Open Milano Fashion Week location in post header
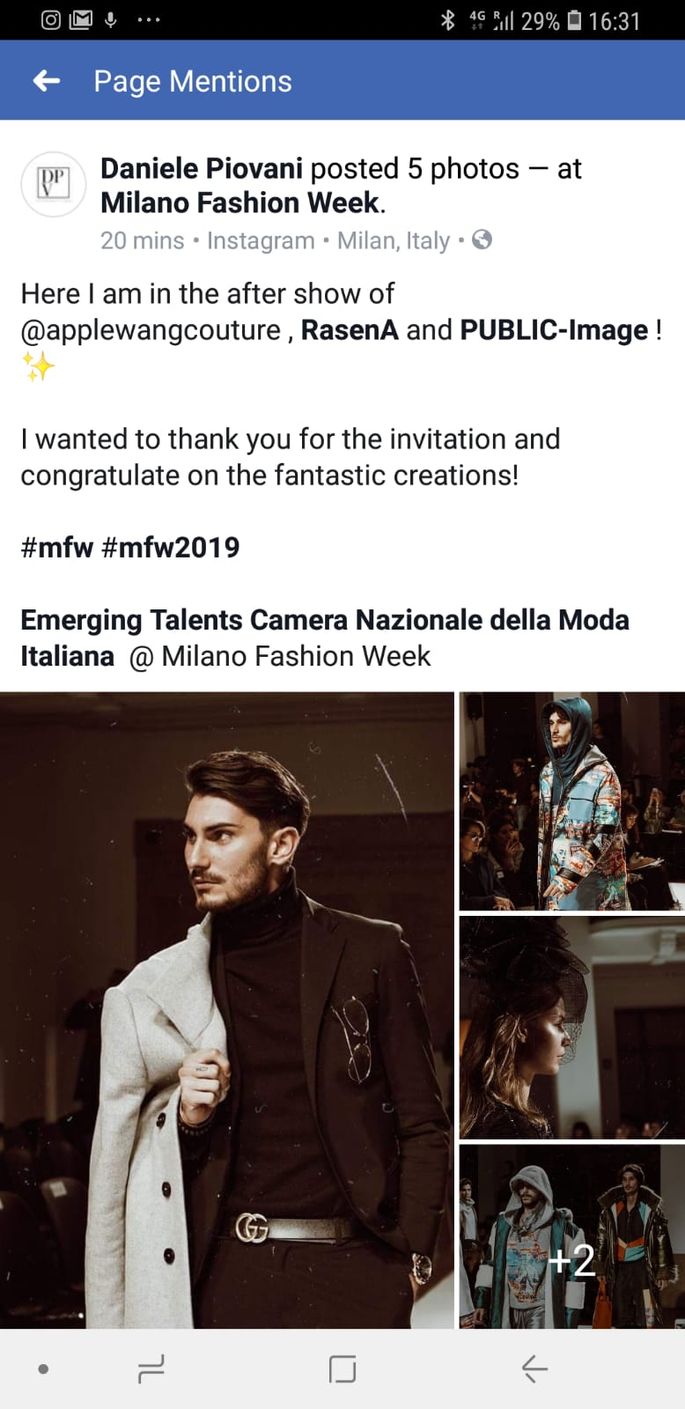Screen dimensions: 685x1409 click(240, 203)
